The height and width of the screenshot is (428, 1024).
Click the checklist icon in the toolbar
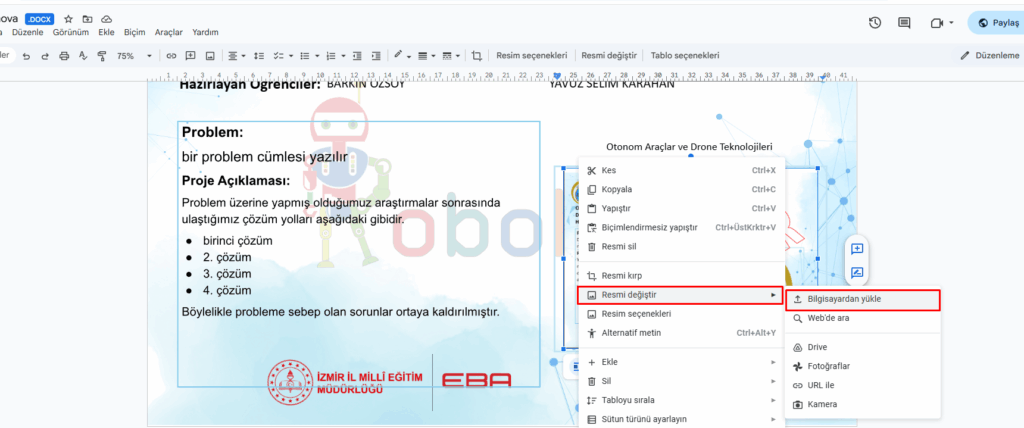[x=278, y=56]
